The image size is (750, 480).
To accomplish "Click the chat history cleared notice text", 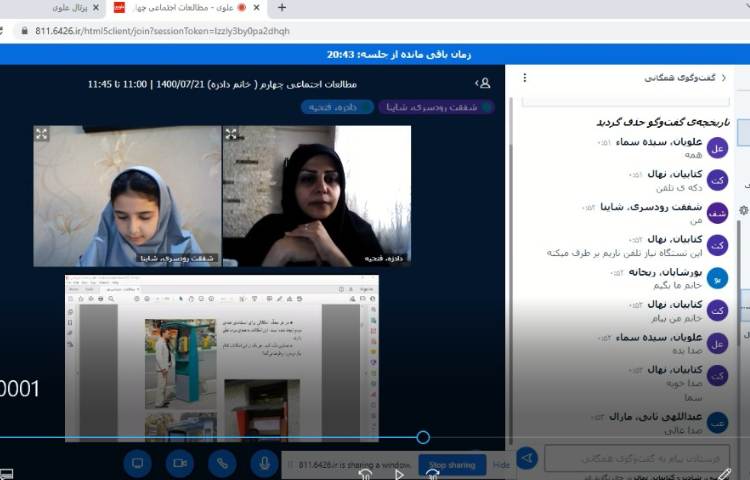I will click(x=663, y=122).
